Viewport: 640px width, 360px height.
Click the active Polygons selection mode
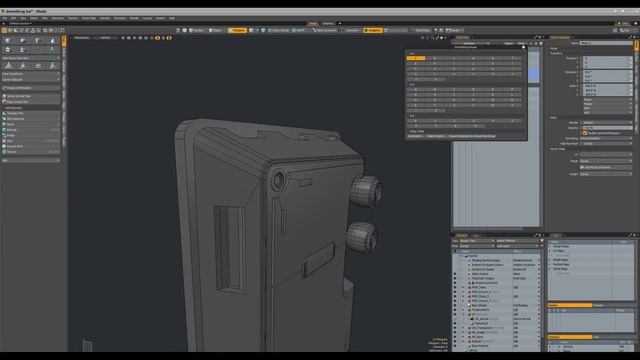(237, 30)
